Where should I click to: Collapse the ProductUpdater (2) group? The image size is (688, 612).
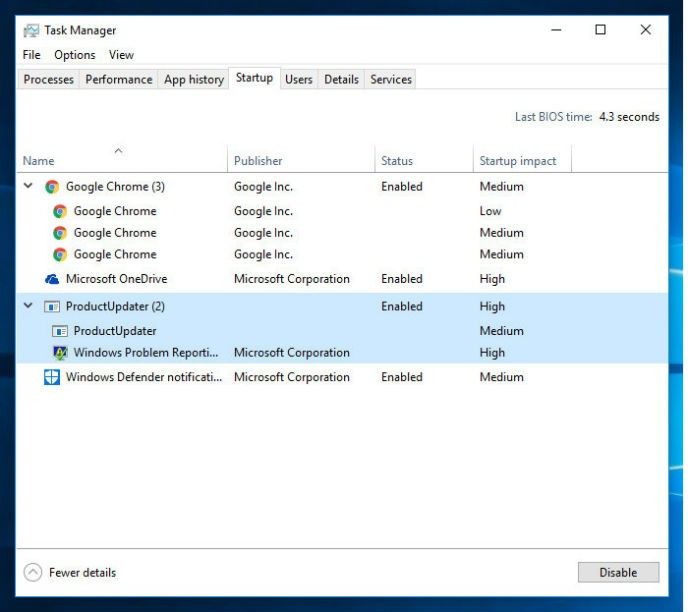pyautogui.click(x=29, y=307)
